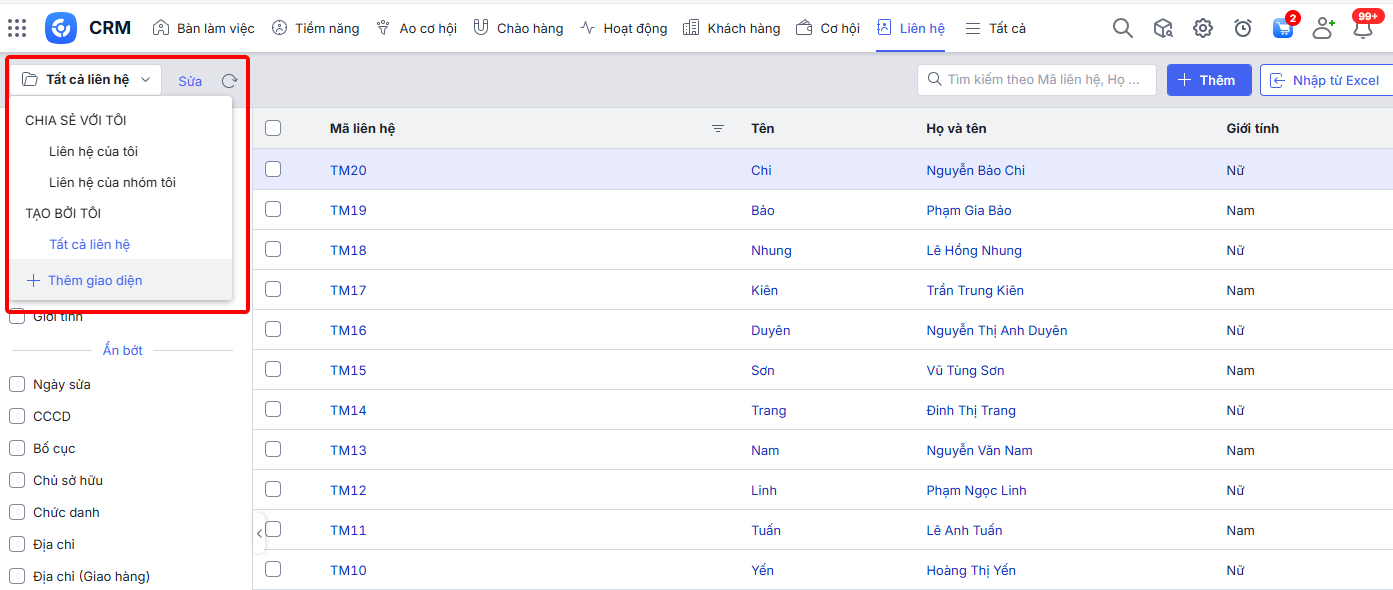Click the shopping cart icon with badge

click(1283, 28)
